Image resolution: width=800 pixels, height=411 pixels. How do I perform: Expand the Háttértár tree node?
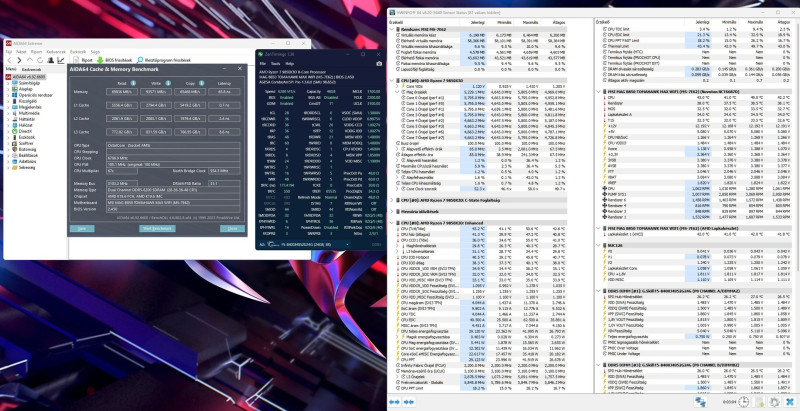tap(8, 119)
